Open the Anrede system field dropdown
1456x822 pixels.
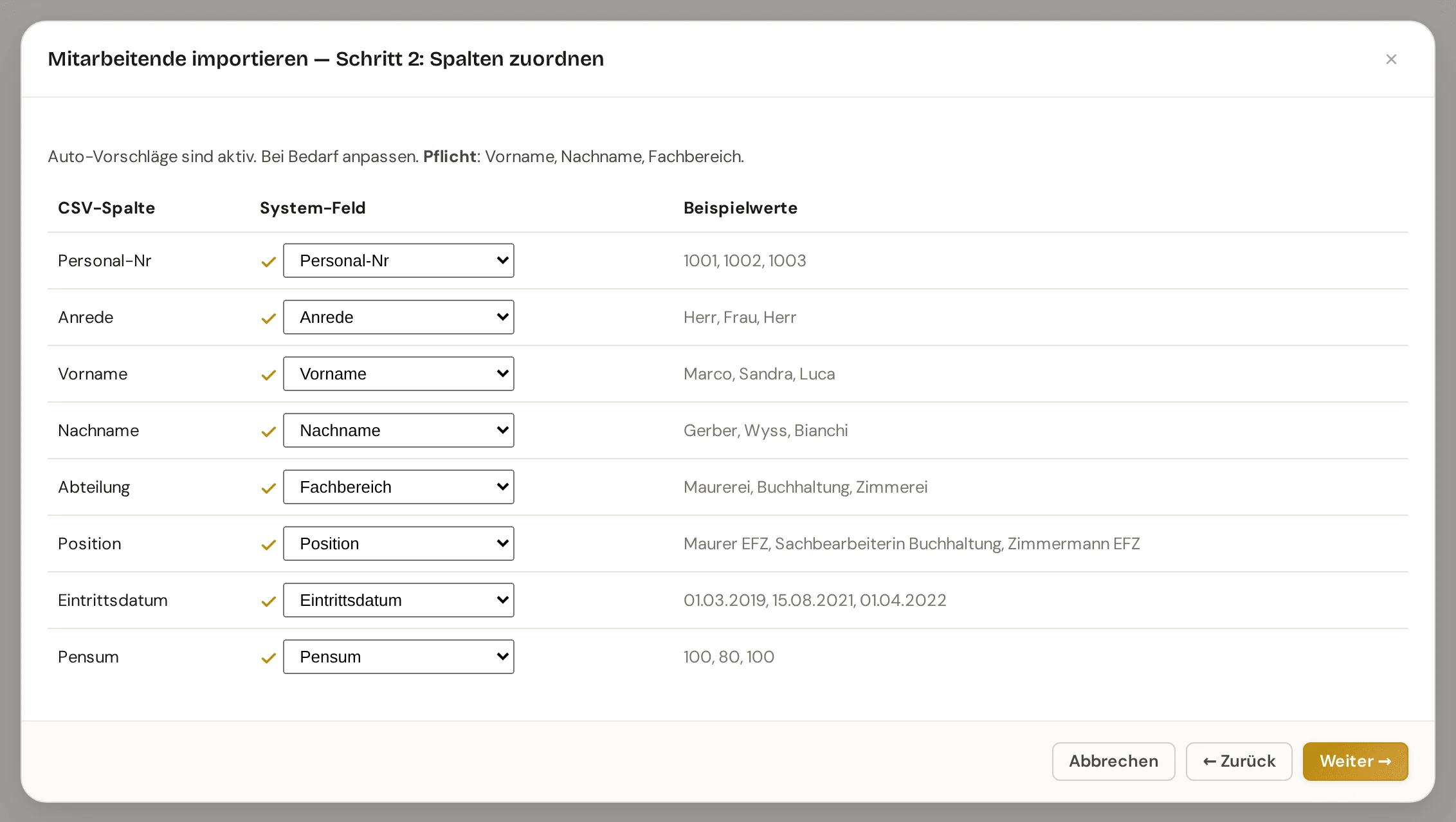click(399, 317)
